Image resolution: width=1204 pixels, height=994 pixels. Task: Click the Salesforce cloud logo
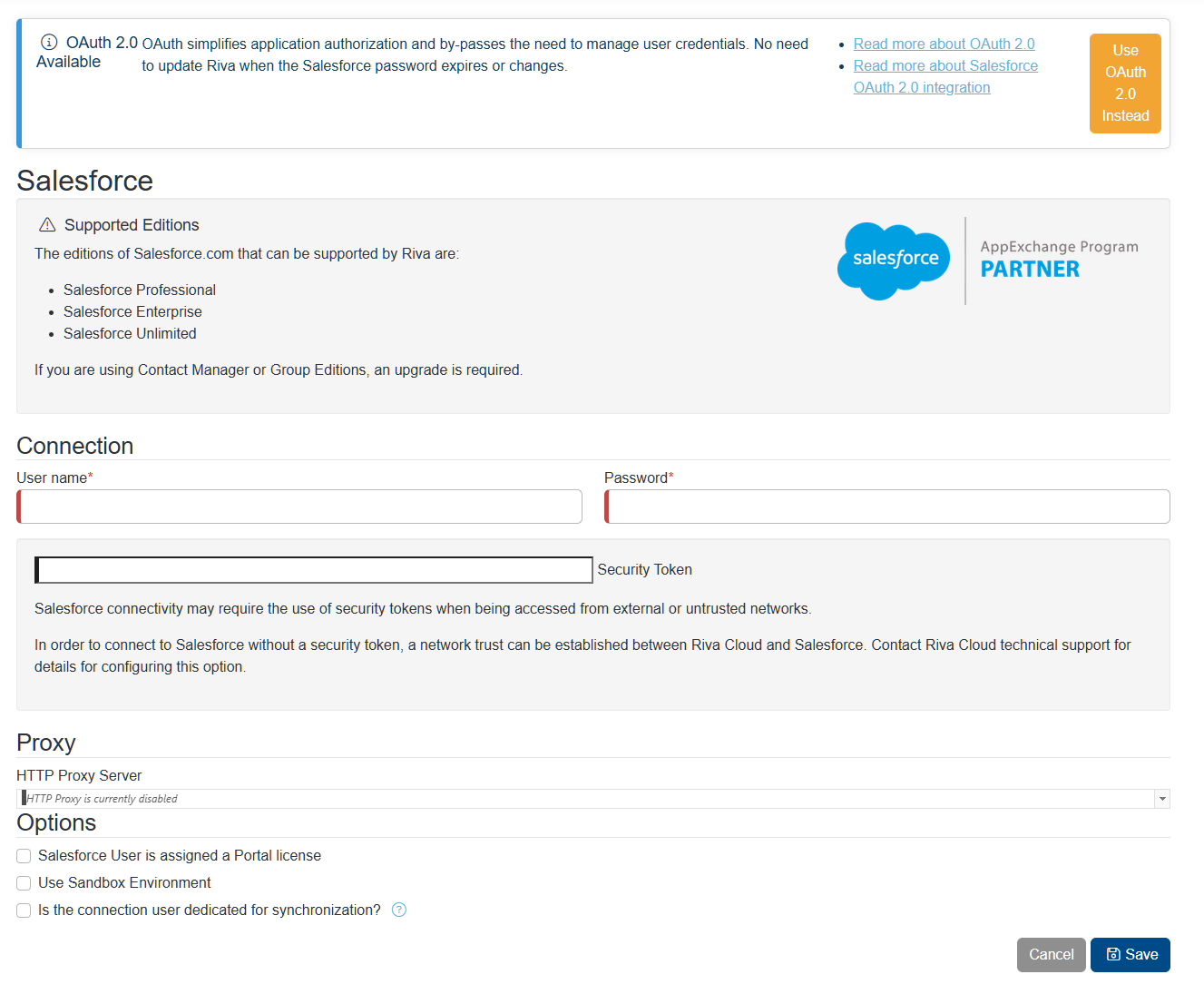[894, 261]
